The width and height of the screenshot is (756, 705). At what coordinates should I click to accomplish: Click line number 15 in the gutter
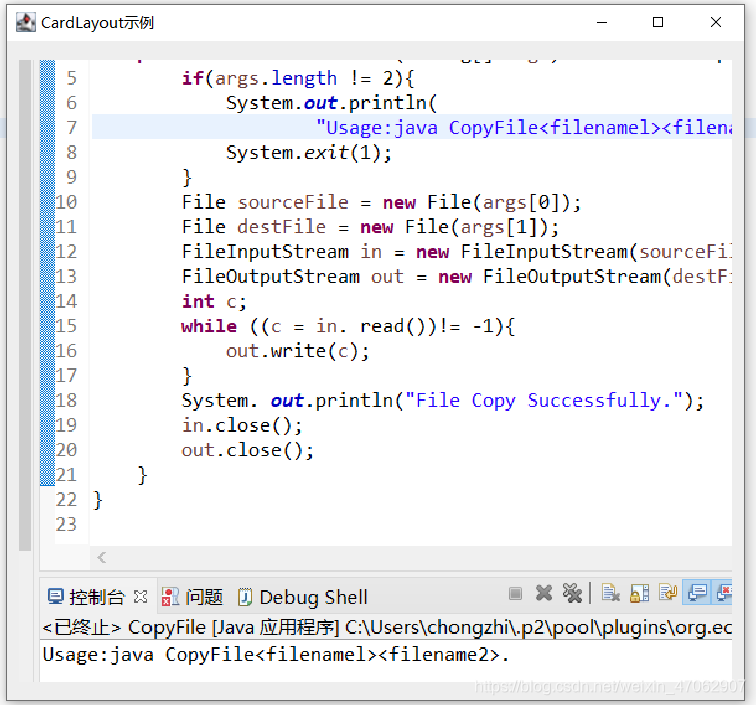point(66,326)
